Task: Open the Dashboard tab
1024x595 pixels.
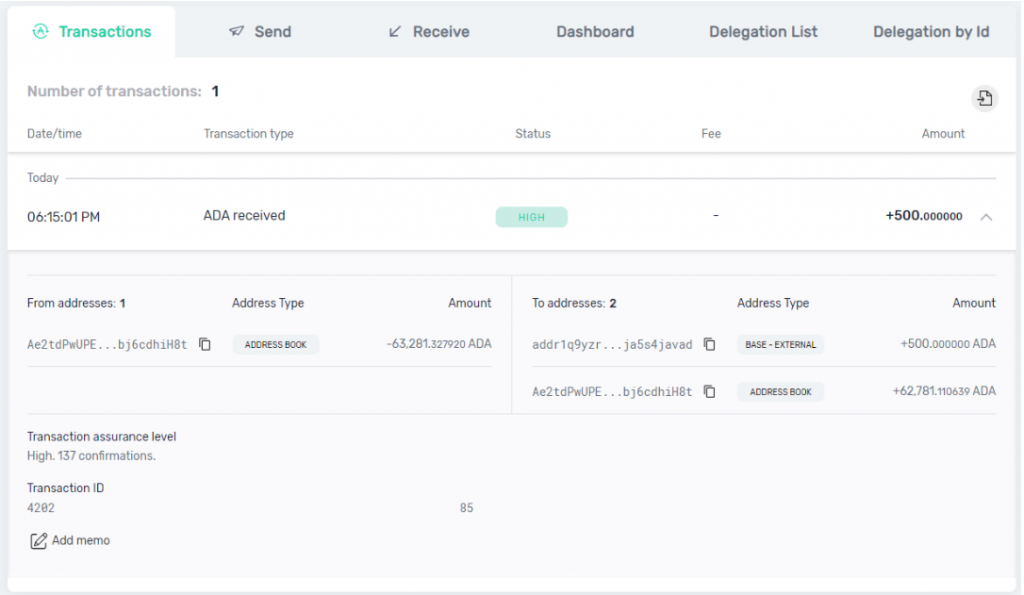Action: (595, 31)
